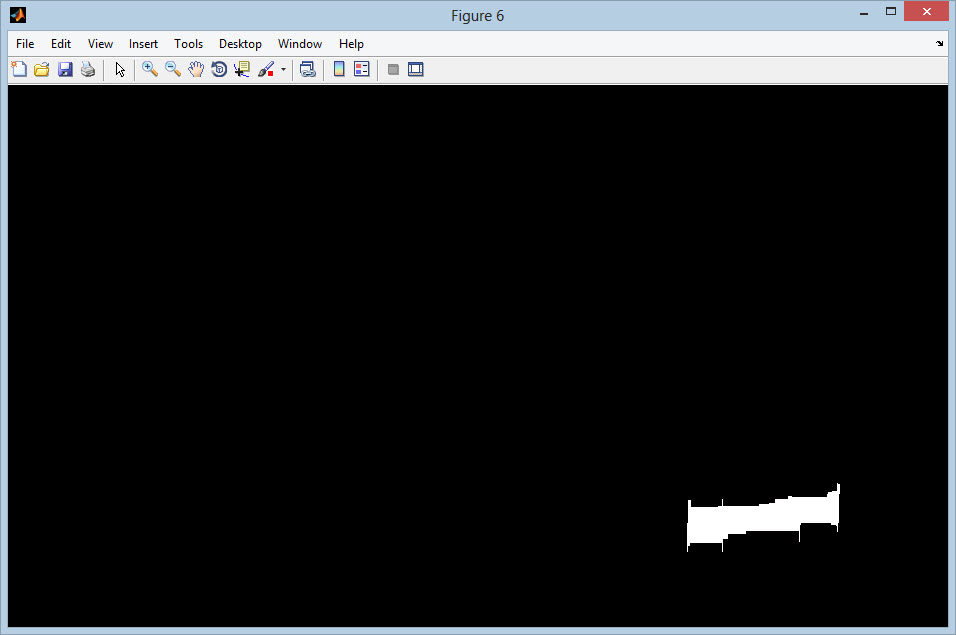Open the Window menu
The height and width of the screenshot is (635, 956).
300,44
